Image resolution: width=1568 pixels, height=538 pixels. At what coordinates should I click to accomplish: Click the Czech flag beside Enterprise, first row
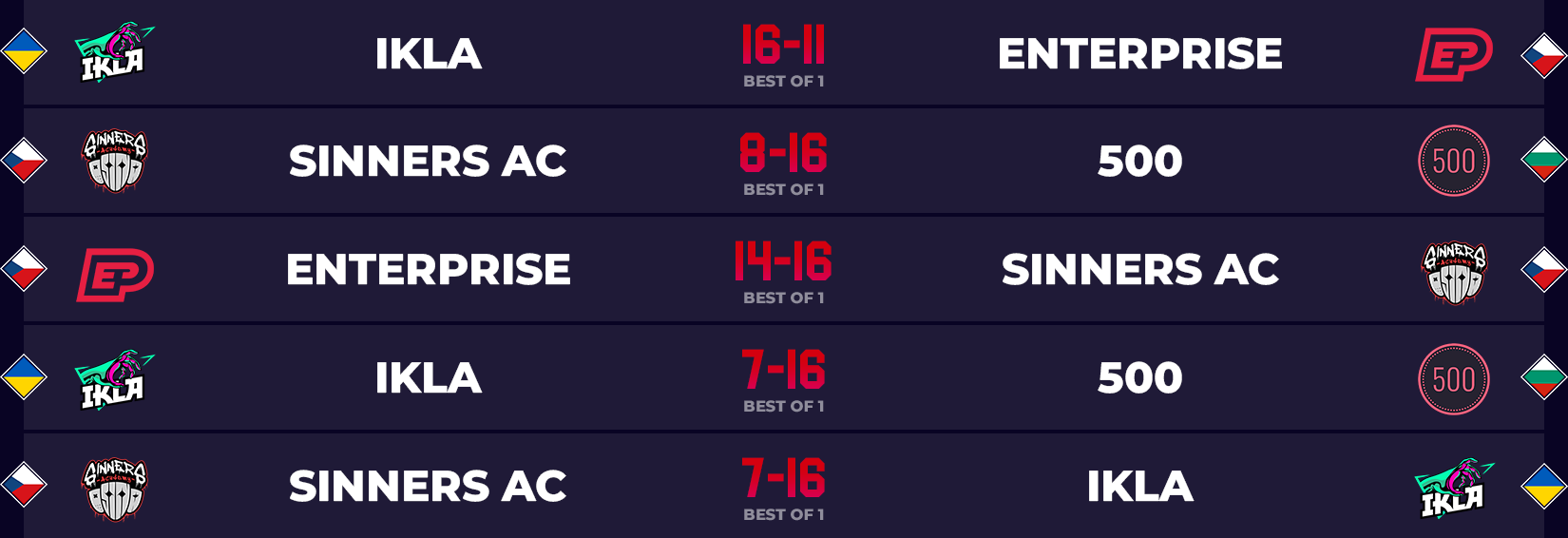click(x=1544, y=54)
